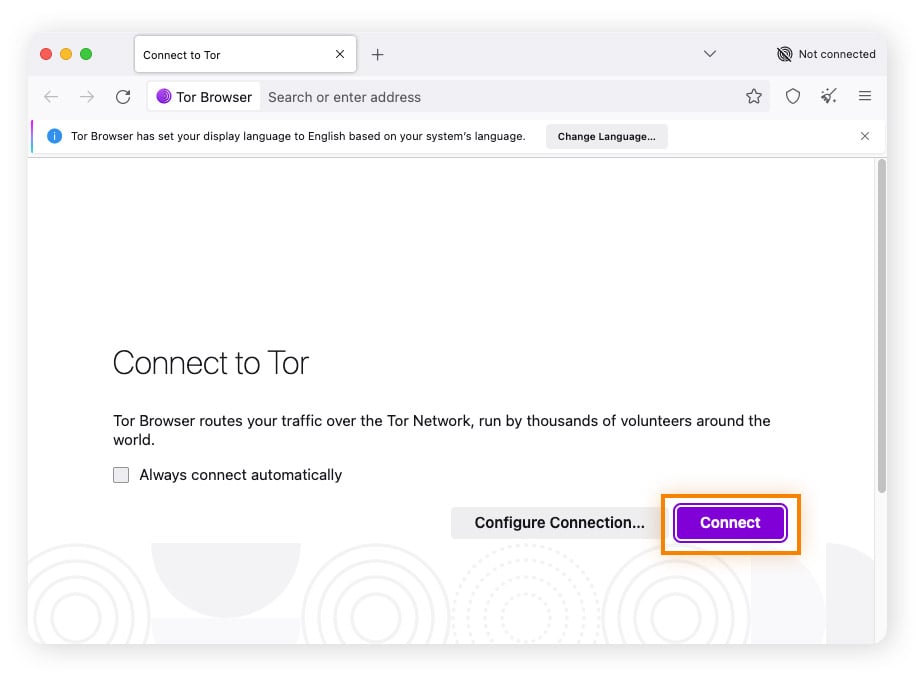Image resolution: width=916 pixels, height=674 pixels.
Task: Click the display language notification message
Action: (x=298, y=136)
